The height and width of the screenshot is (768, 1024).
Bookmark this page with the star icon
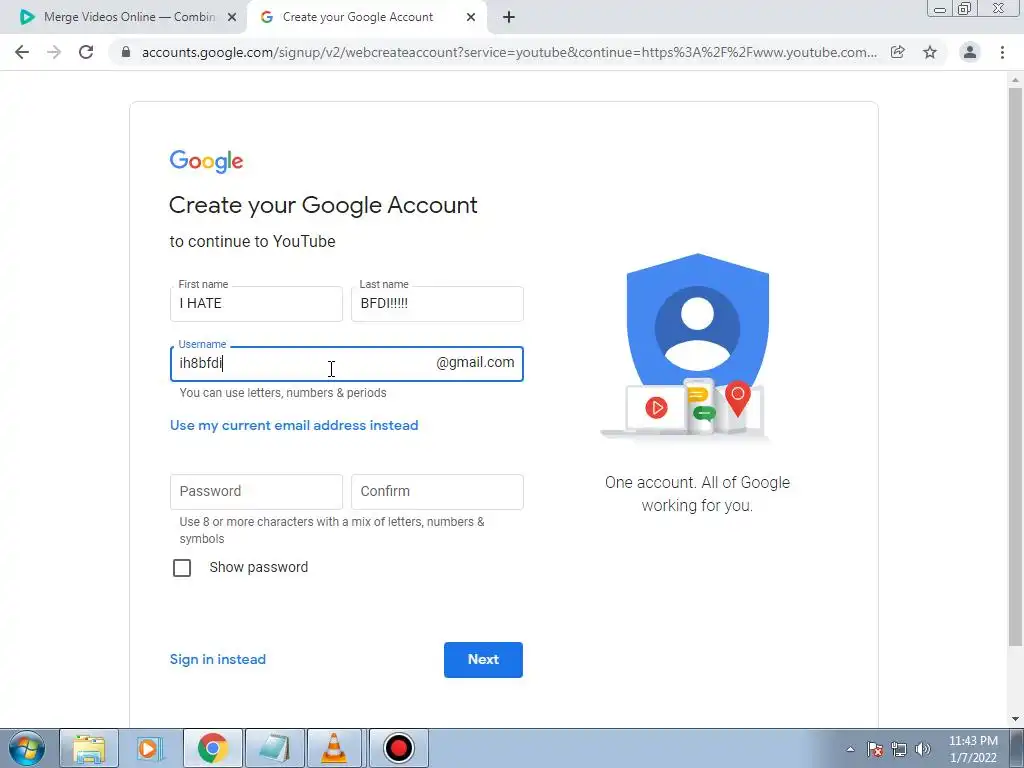(x=930, y=52)
